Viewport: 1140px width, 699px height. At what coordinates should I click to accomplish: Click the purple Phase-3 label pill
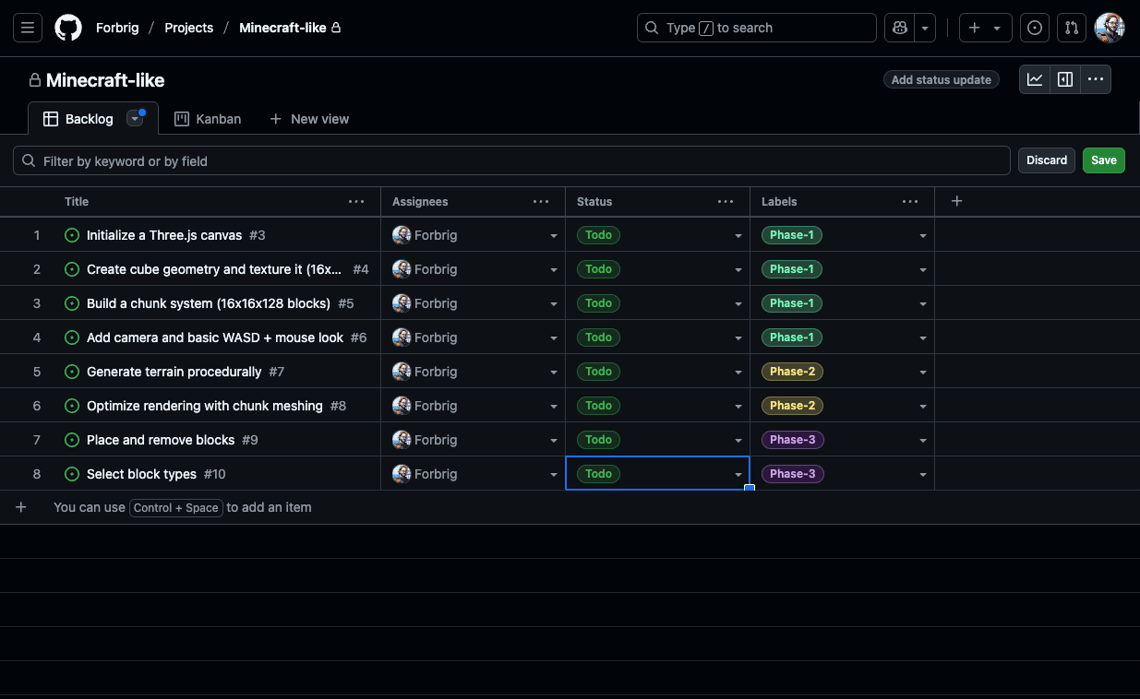coord(792,473)
